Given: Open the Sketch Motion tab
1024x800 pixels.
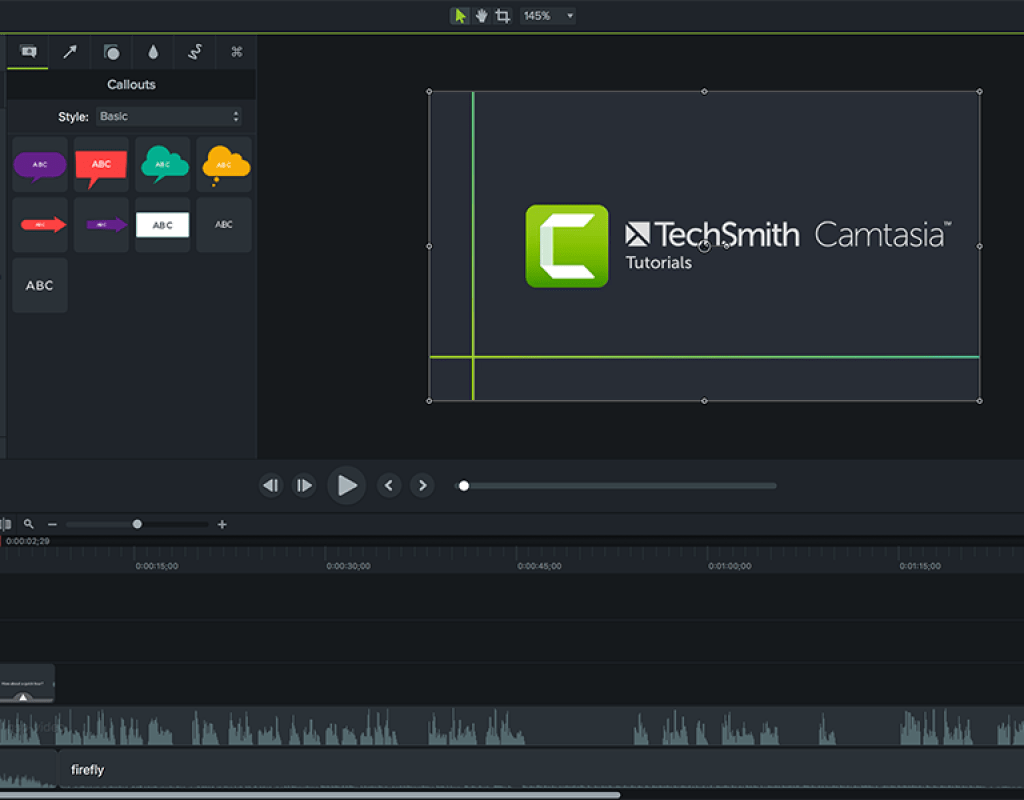Looking at the screenshot, I should [x=195, y=52].
